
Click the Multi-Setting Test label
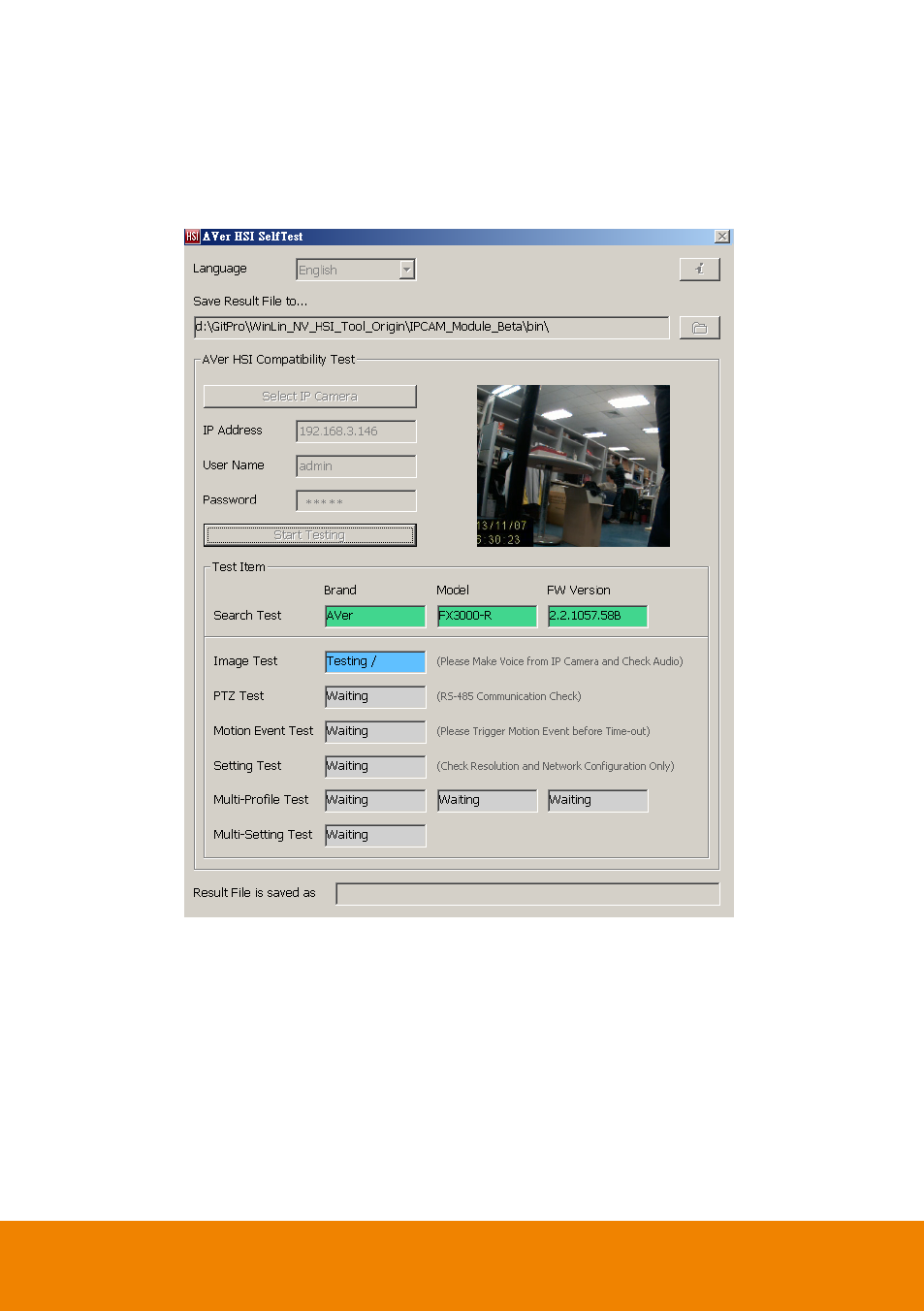tap(263, 835)
